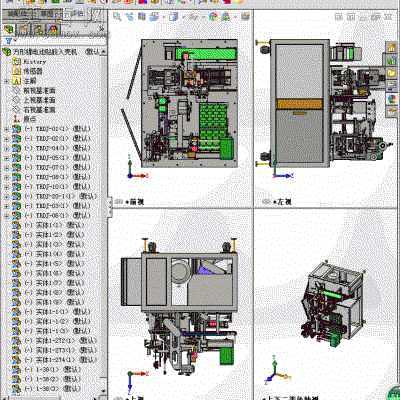This screenshot has width=400, height=400.
Task: Select the 右视基准面 right plane
Action: 34,110
